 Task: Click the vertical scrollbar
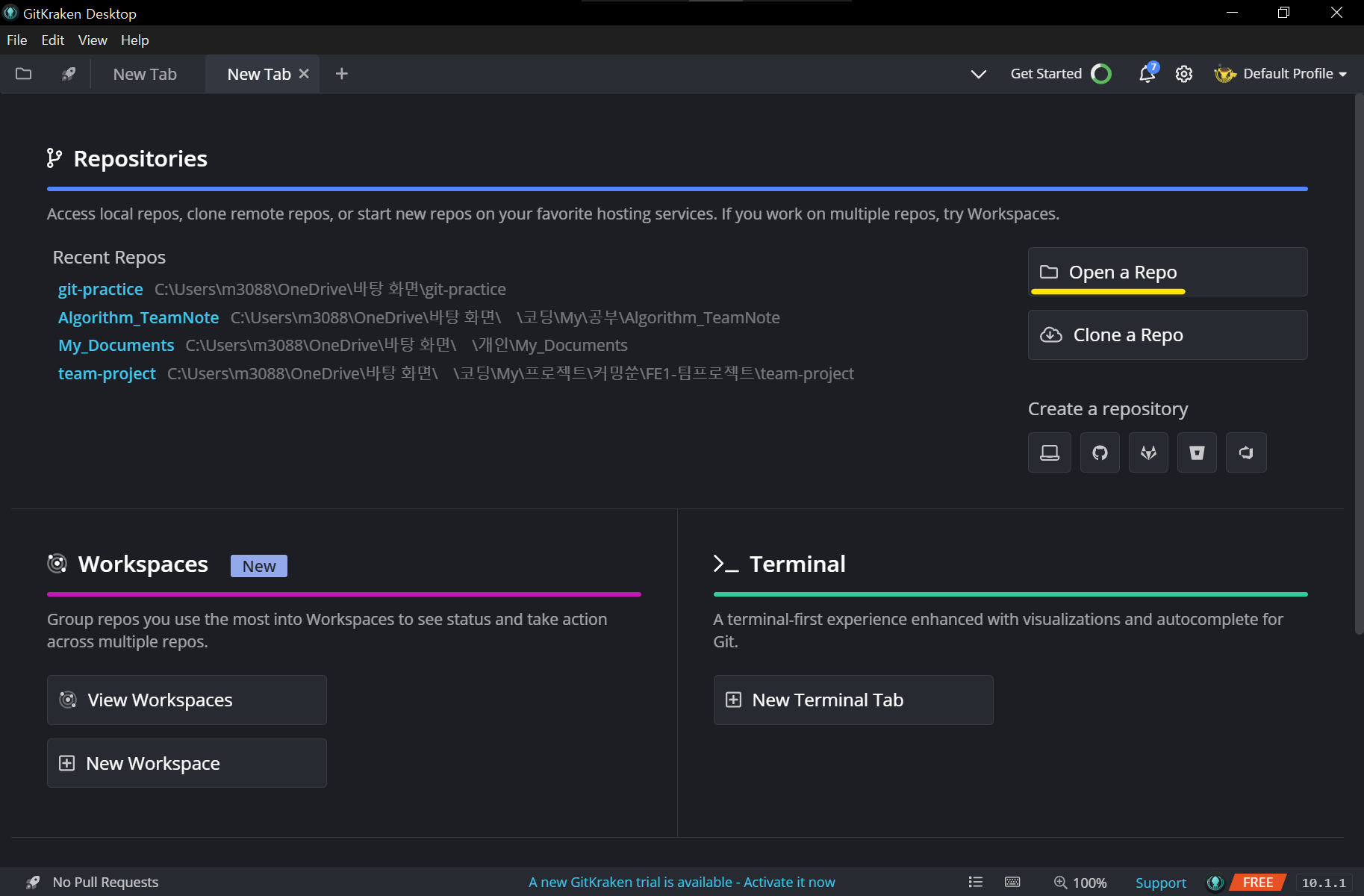tap(1359, 366)
